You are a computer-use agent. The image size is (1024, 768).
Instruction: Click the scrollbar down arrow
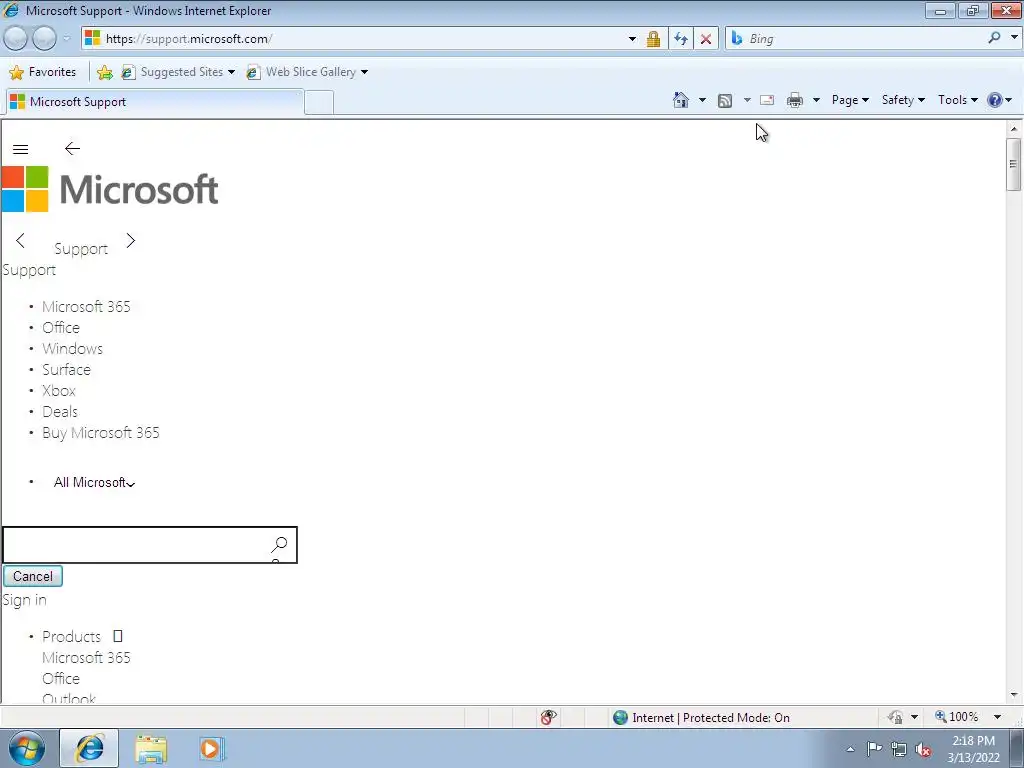pos(1014,696)
